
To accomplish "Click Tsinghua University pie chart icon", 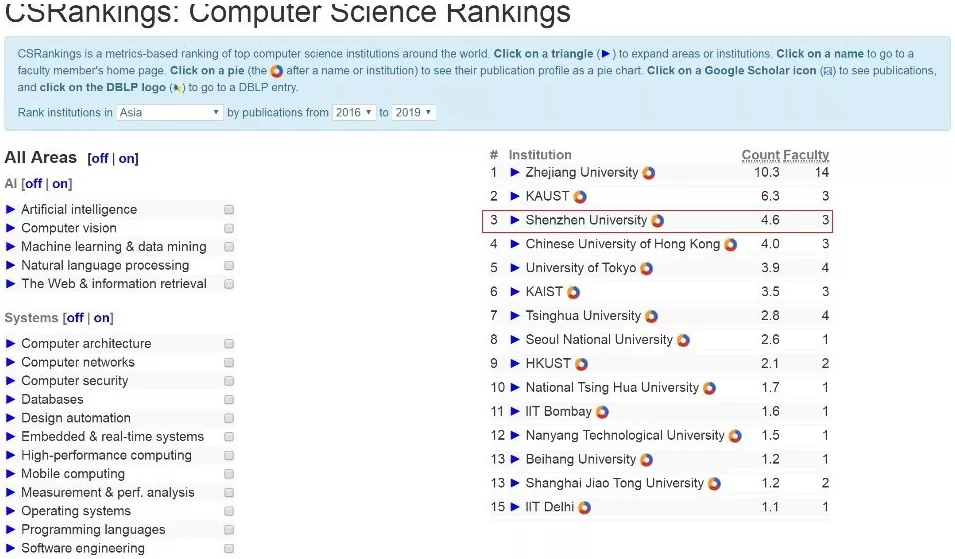I will coord(651,316).
